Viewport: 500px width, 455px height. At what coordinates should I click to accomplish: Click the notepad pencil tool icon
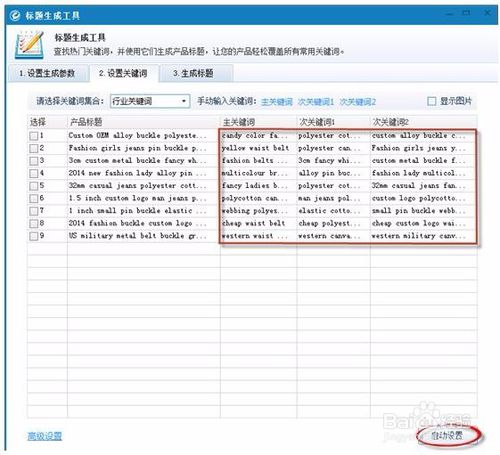tap(29, 44)
